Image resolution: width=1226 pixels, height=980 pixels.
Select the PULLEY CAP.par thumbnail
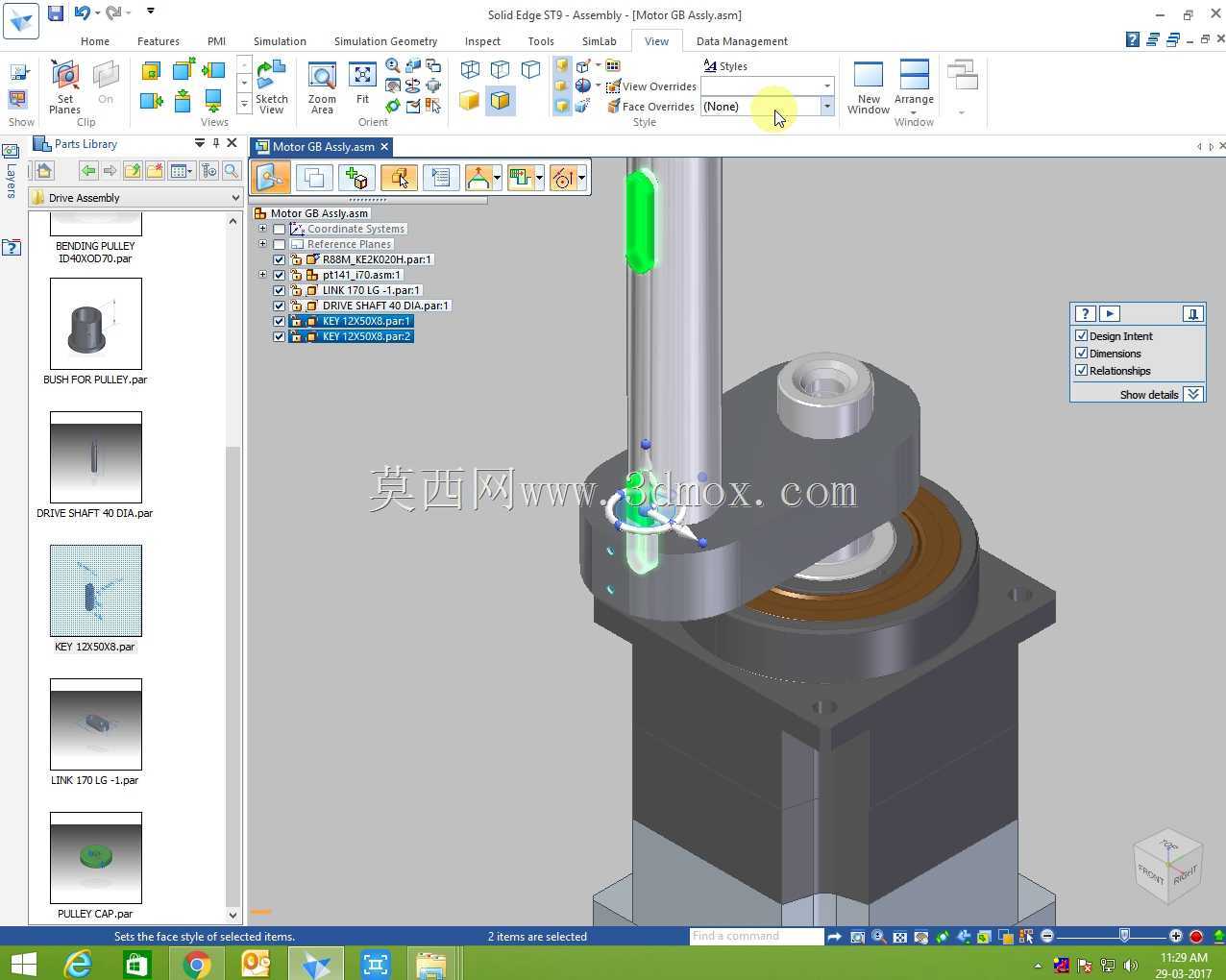coord(95,858)
